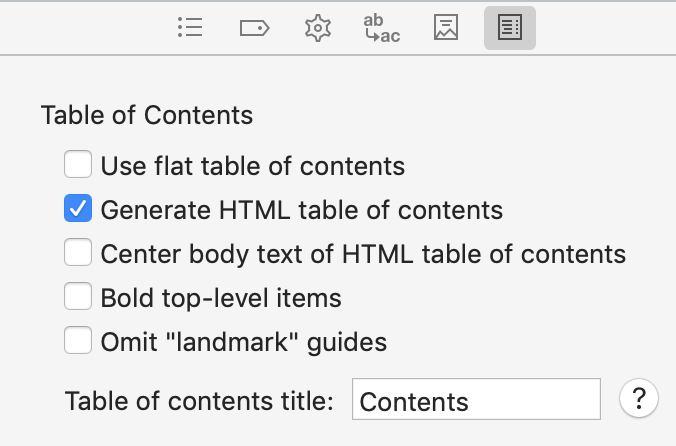Image resolution: width=676 pixels, height=446 pixels.
Task: Click the "Bold top-level items" label text
Action: pyautogui.click(x=221, y=298)
